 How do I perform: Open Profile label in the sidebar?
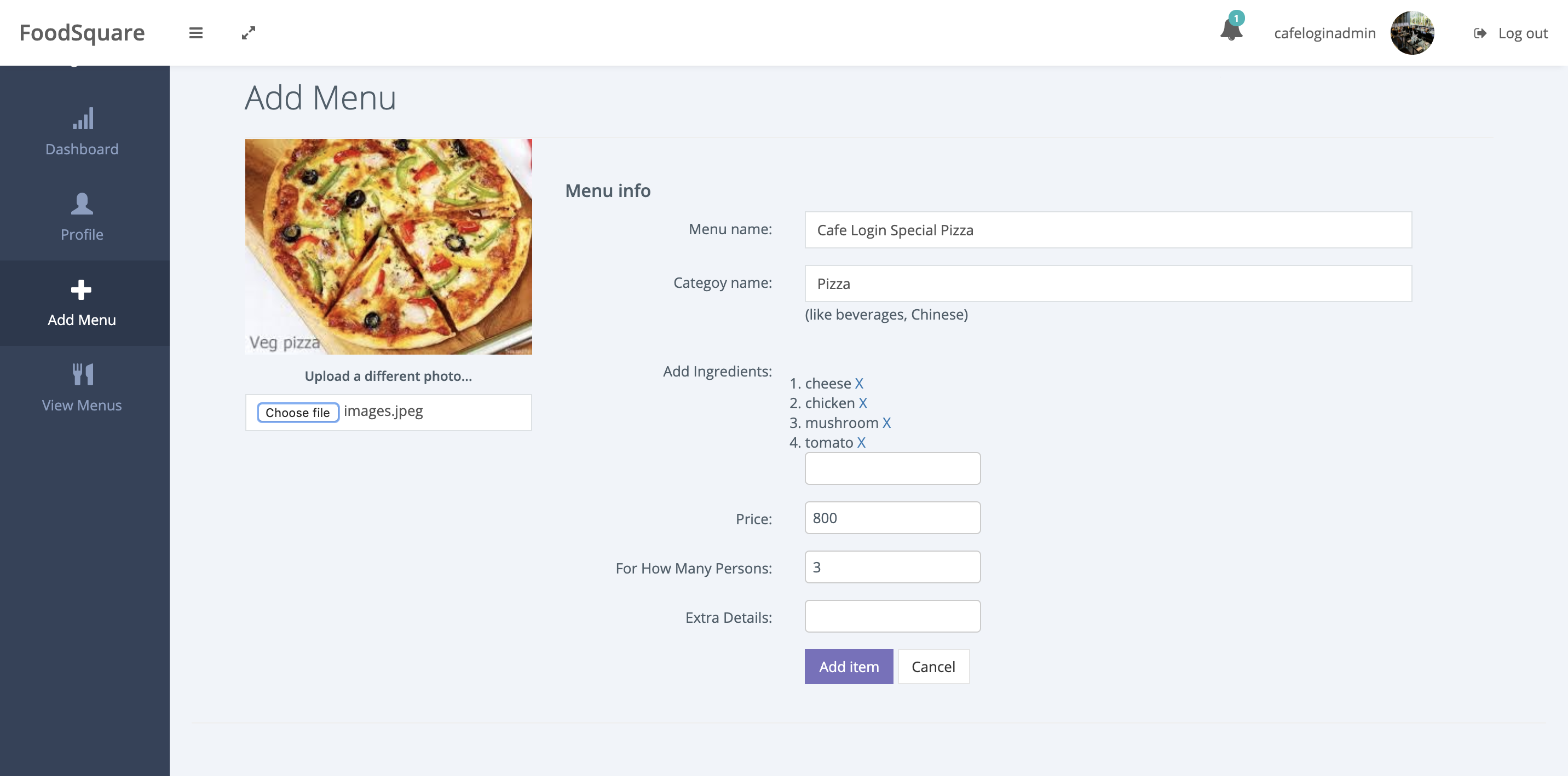pyautogui.click(x=82, y=234)
